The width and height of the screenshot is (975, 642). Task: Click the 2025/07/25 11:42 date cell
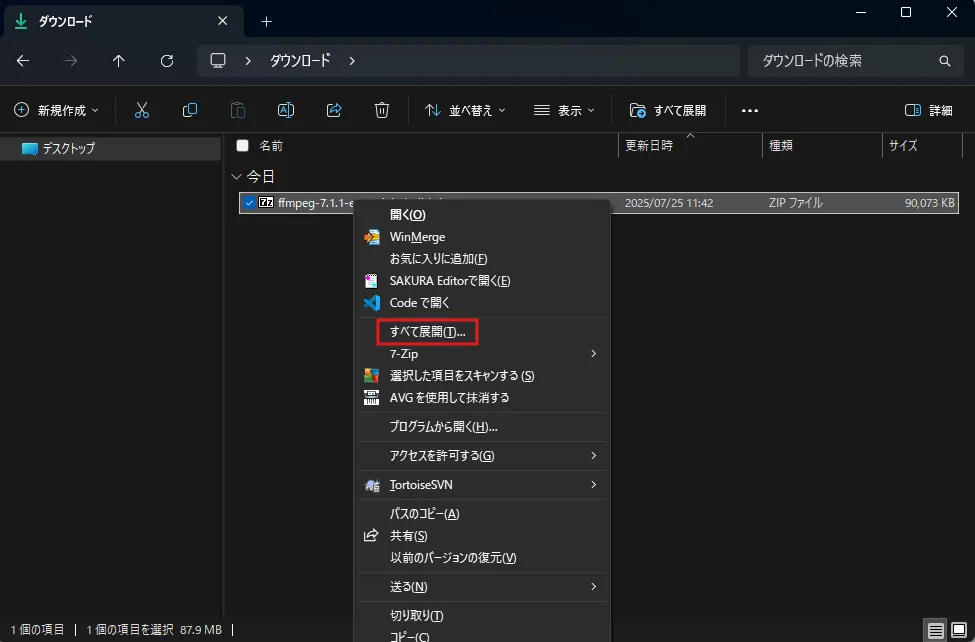coord(669,203)
